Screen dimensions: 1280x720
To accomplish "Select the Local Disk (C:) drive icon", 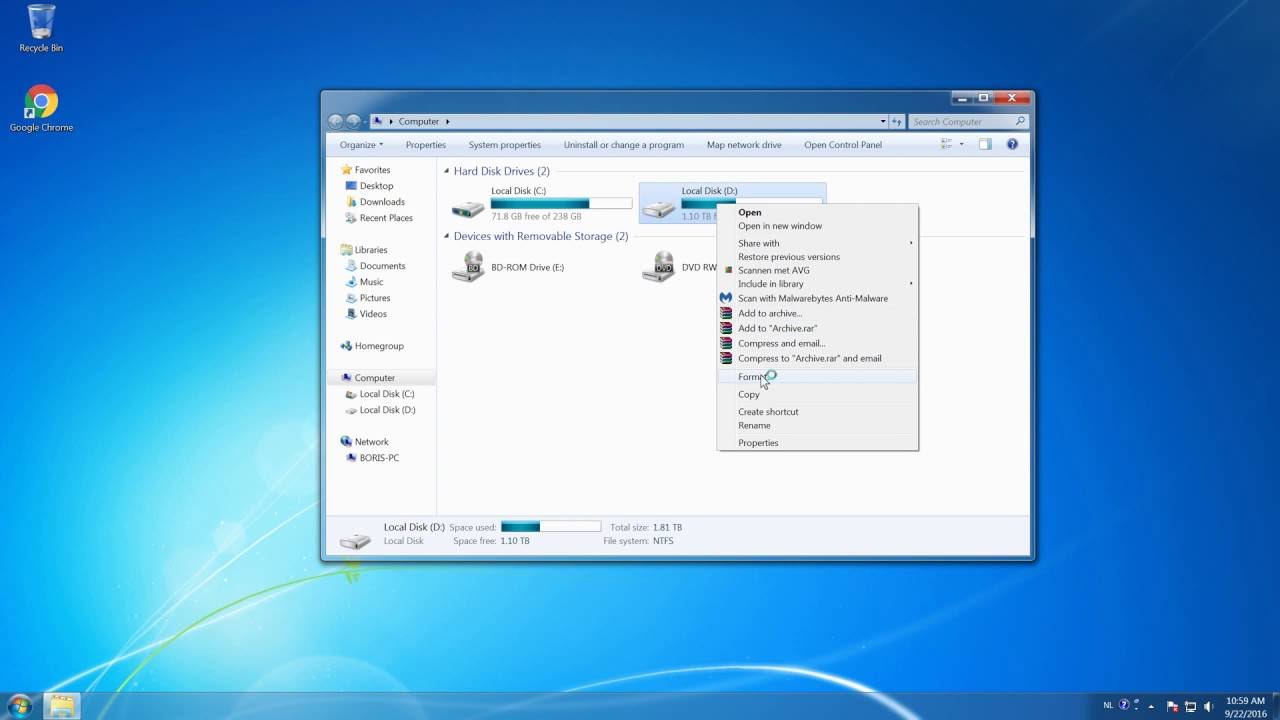I will 468,207.
